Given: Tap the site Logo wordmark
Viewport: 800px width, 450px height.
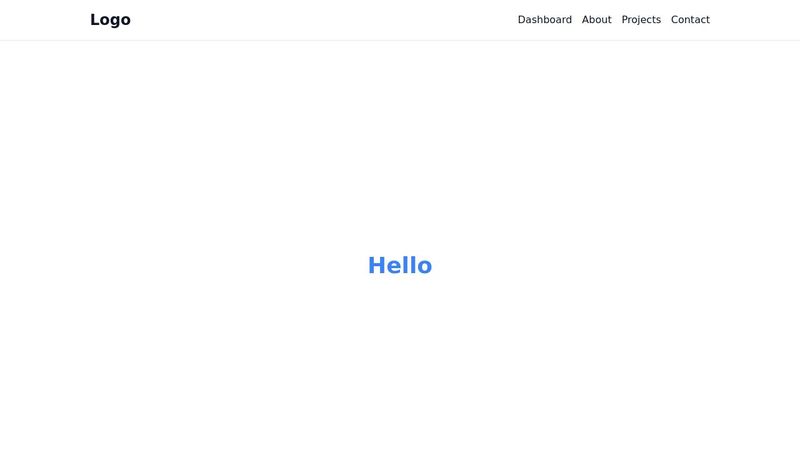Looking at the screenshot, I should tap(110, 20).
